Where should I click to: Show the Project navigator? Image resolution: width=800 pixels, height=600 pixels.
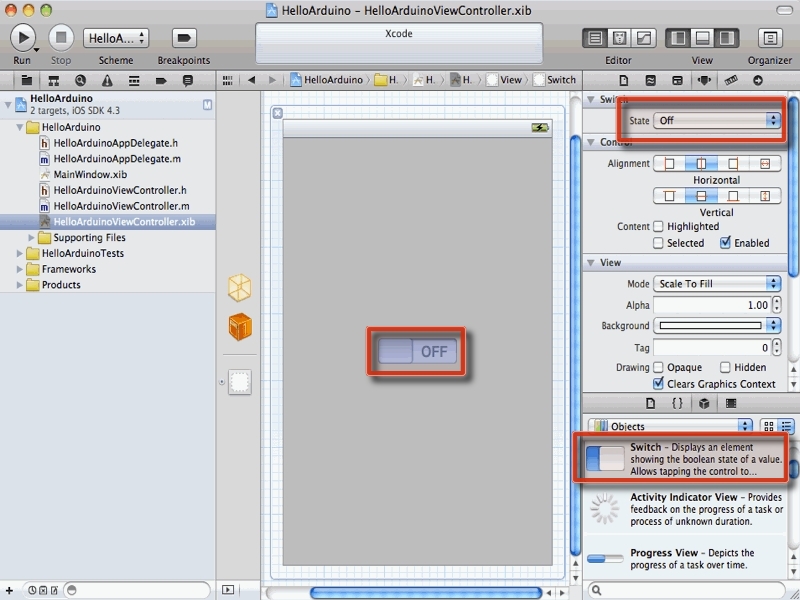point(27,80)
